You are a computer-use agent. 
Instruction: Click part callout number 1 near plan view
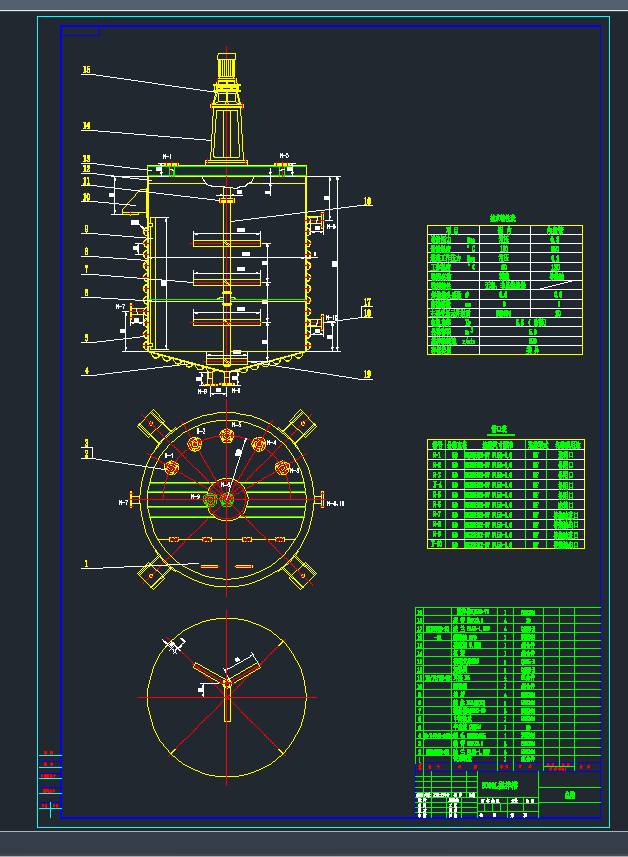[x=87, y=564]
